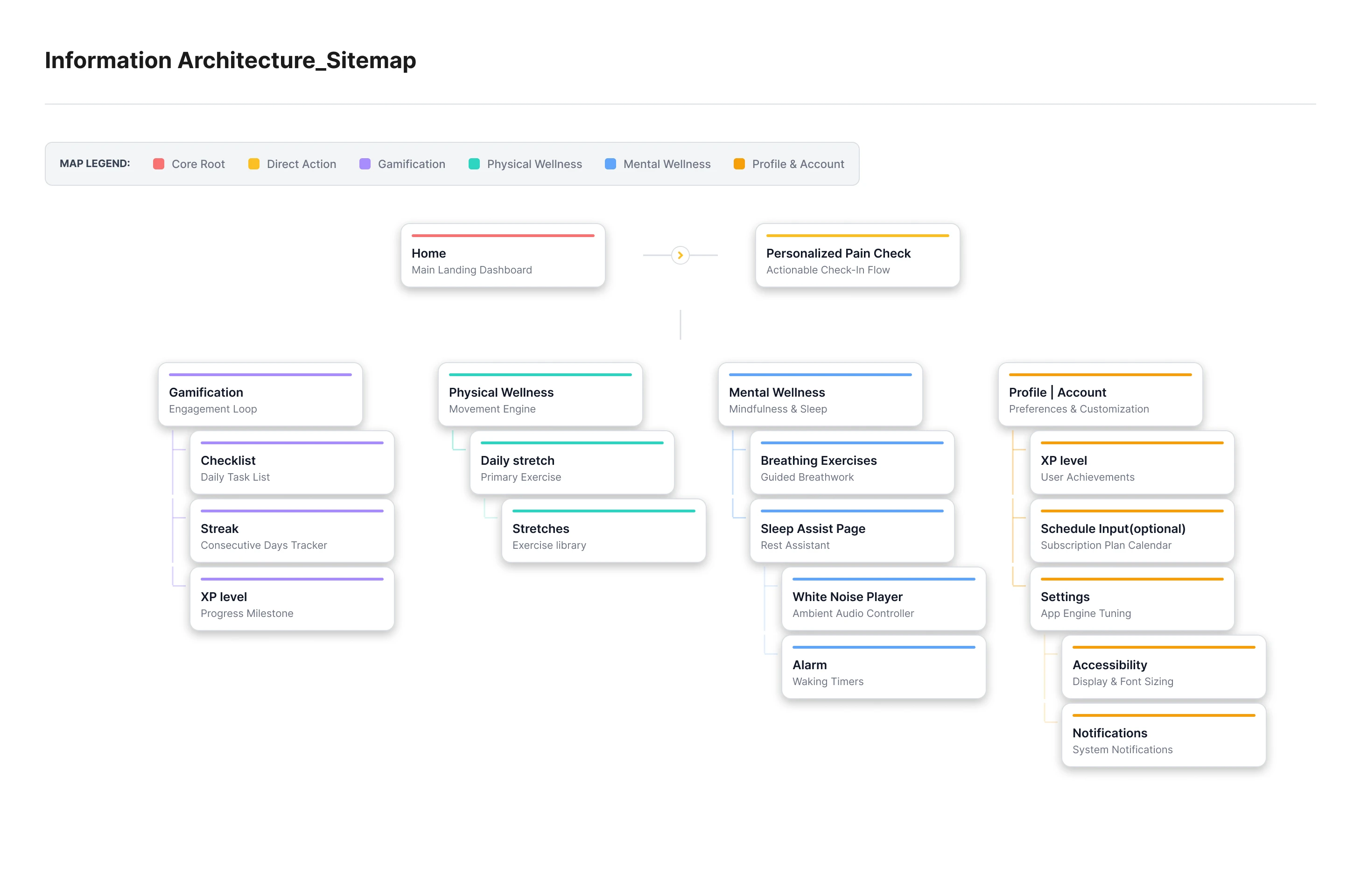The width and height of the screenshot is (1361, 896).
Task: Select the Notifications System Notifications card
Action: pyautogui.click(x=1164, y=734)
